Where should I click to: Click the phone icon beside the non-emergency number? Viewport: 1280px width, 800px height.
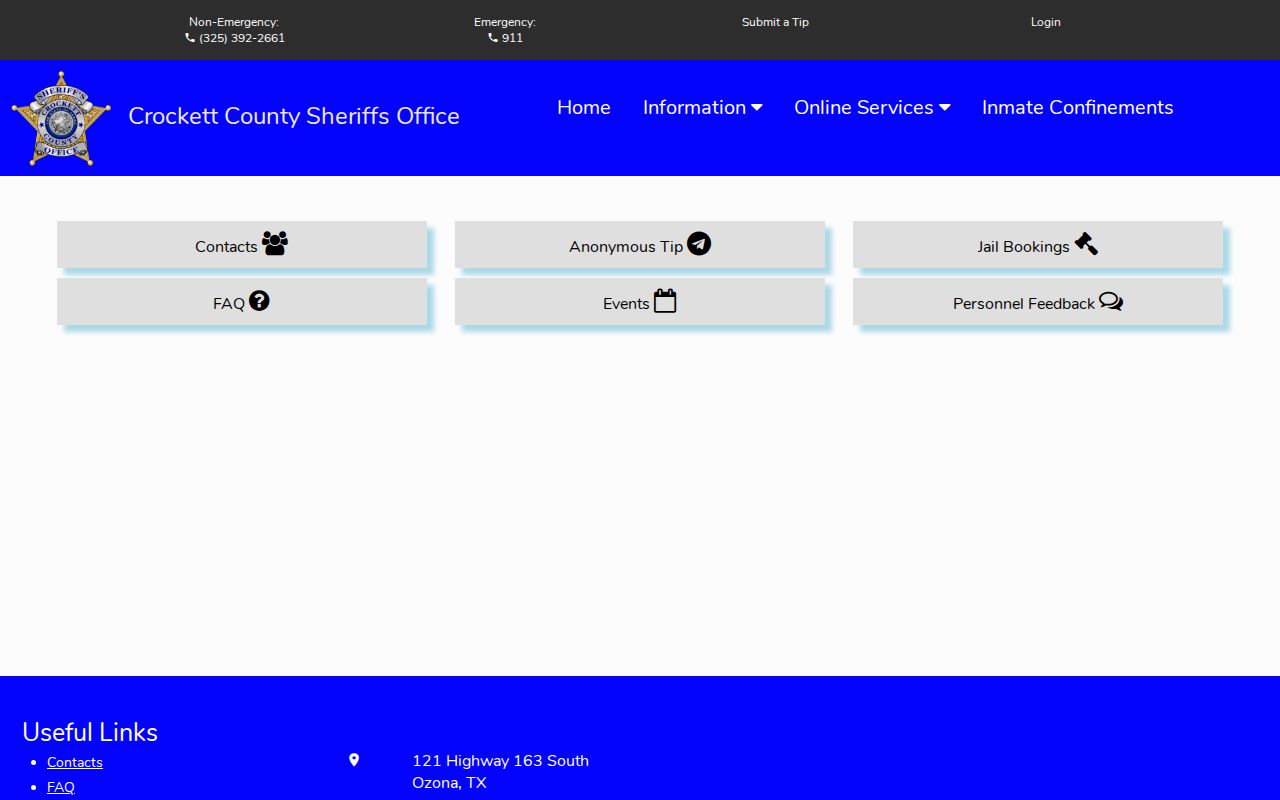(190, 38)
